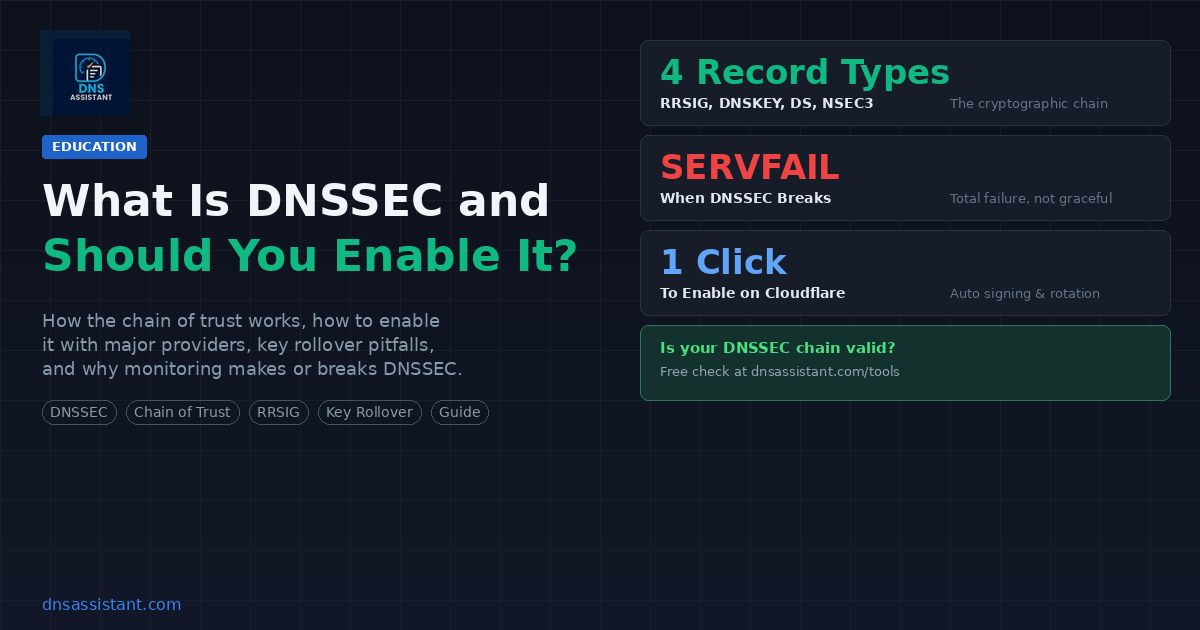Open the Key Rollover tag
Screen dimensions: 1200x630
coord(370,412)
